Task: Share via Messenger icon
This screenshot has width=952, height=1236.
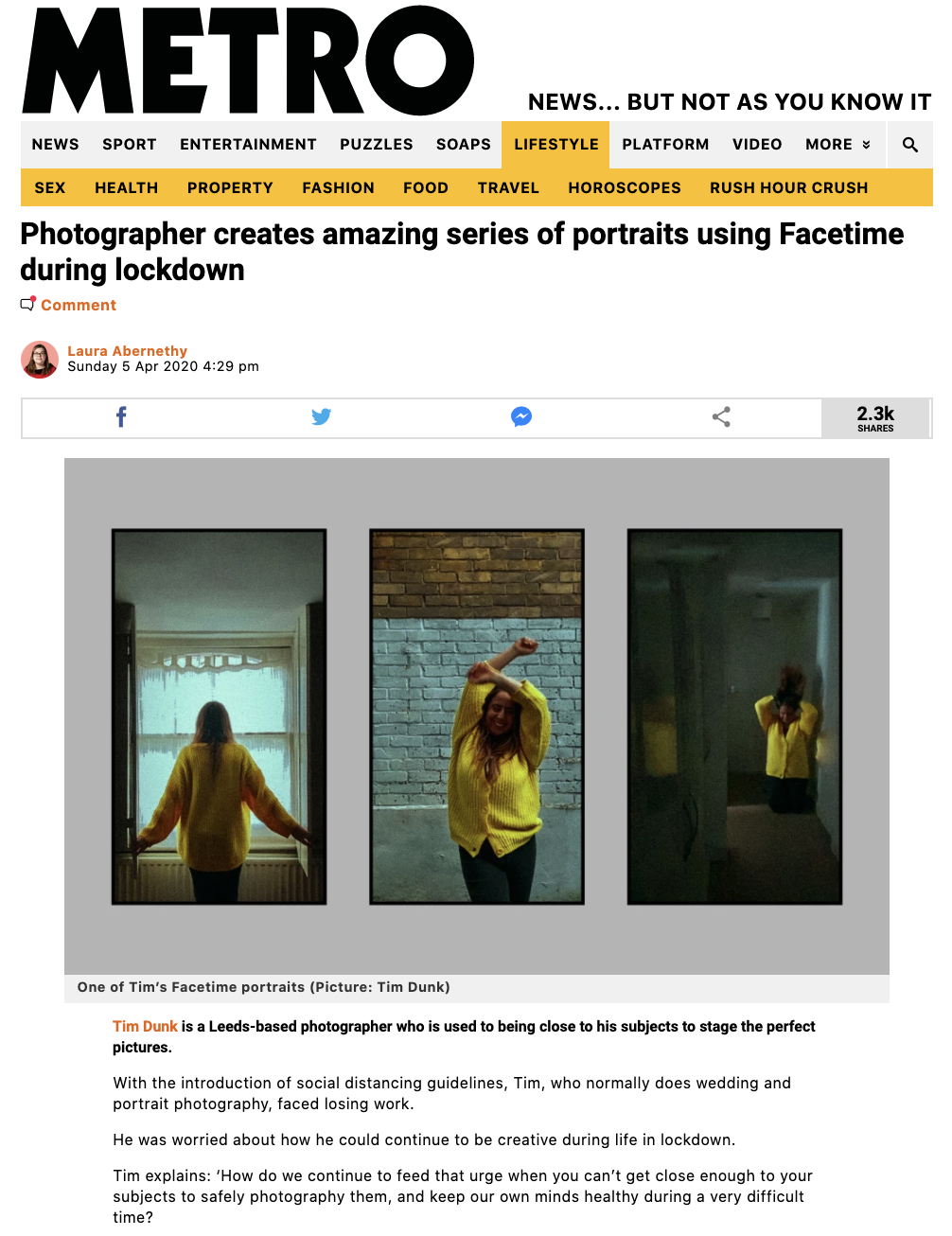Action: point(521,416)
